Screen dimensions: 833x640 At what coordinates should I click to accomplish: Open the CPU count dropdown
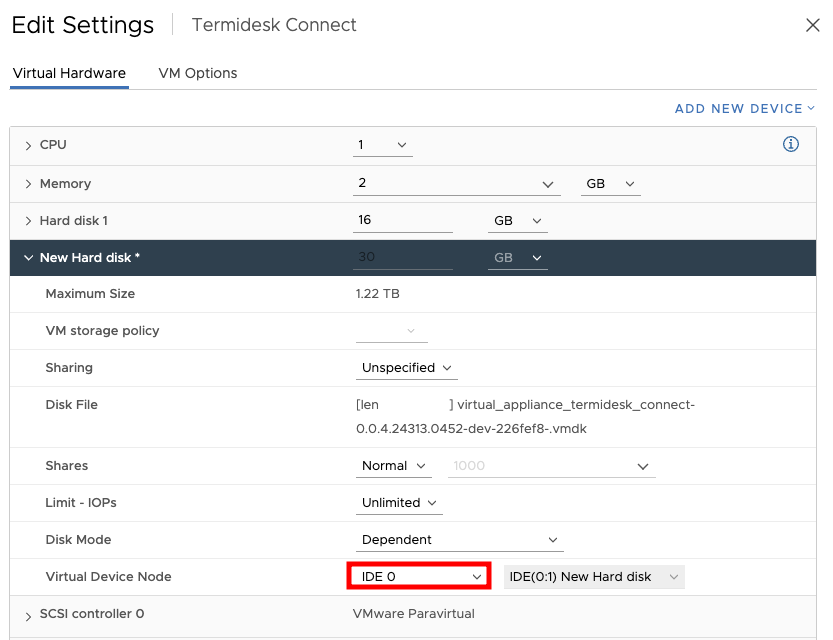coord(384,145)
